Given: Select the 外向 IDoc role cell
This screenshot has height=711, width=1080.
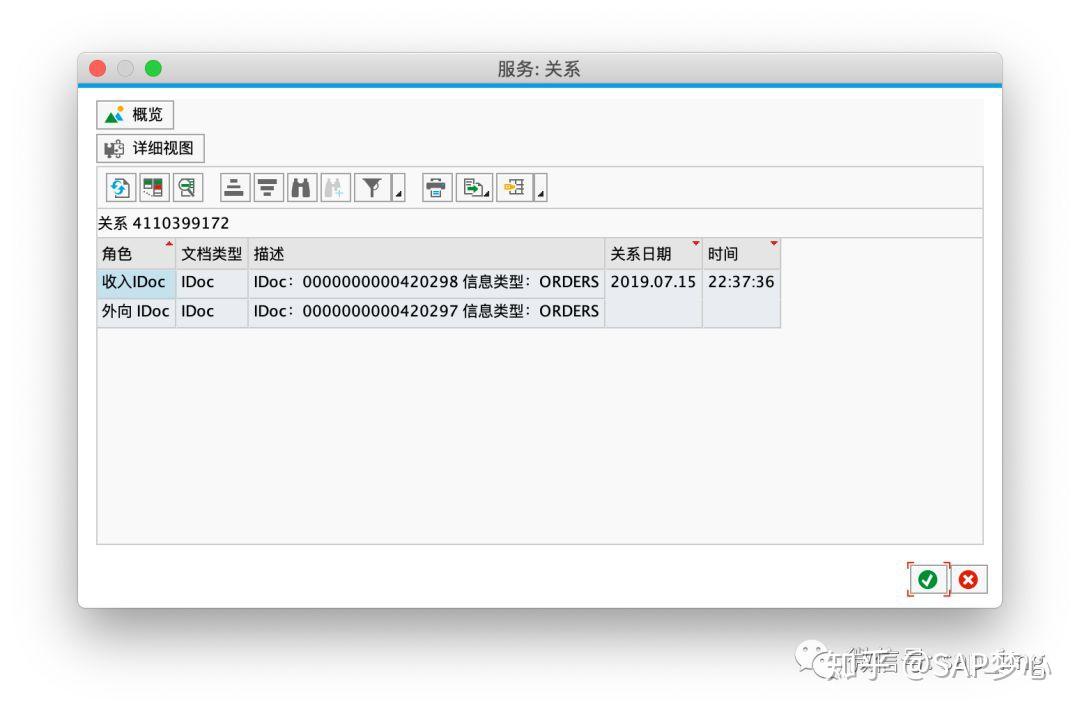Looking at the screenshot, I should 136,311.
